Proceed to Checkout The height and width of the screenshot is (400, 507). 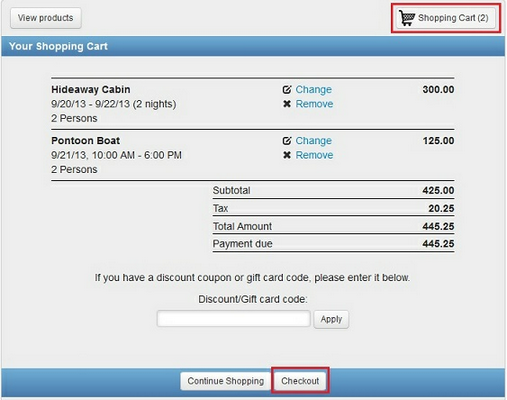[x=300, y=381]
